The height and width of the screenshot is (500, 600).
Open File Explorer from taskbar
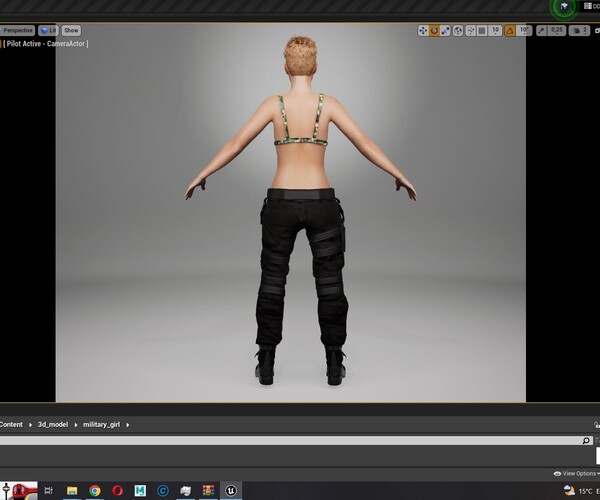click(72, 490)
